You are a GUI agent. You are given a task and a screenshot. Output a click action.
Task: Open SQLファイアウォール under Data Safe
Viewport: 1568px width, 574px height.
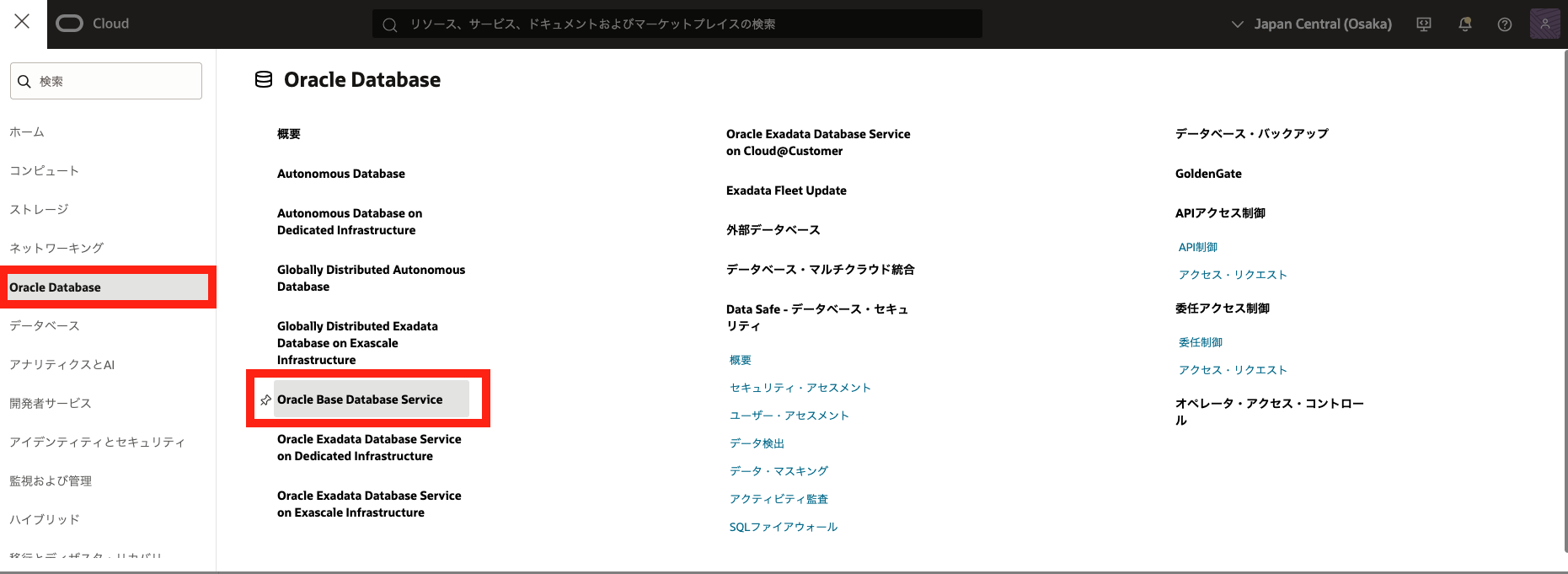coord(783,528)
